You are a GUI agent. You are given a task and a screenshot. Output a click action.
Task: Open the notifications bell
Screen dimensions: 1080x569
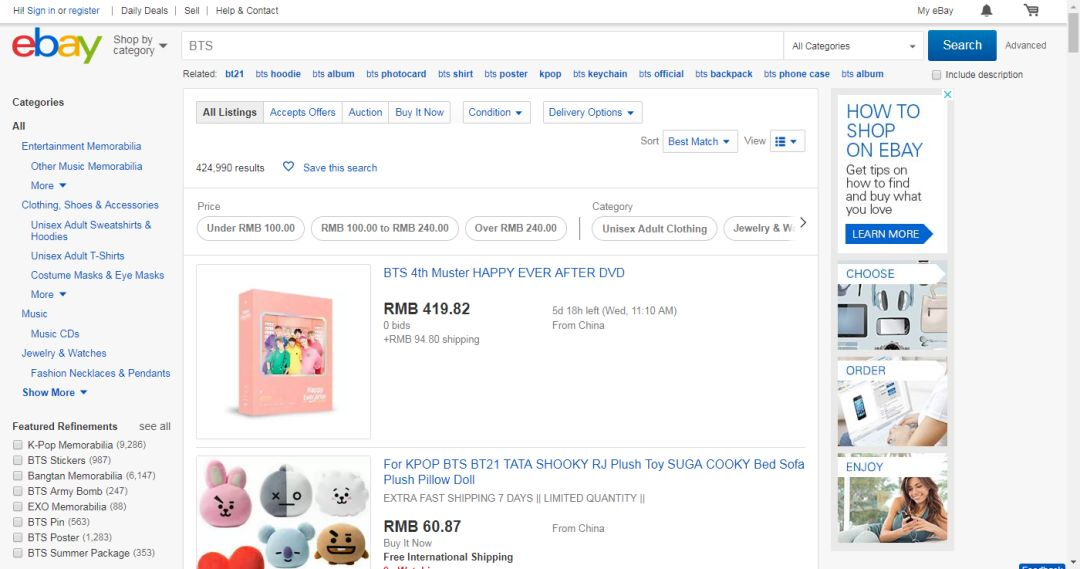coord(987,11)
